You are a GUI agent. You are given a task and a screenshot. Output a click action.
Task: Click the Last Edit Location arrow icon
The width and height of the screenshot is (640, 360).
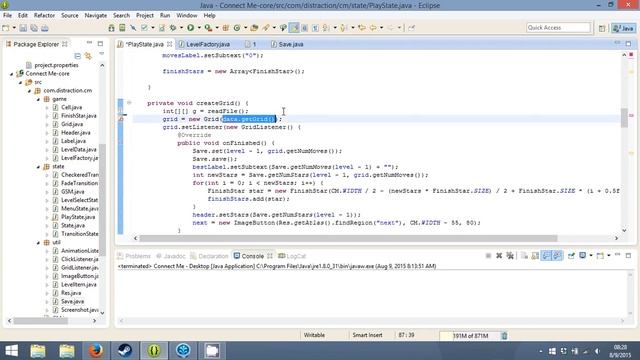click(362, 28)
